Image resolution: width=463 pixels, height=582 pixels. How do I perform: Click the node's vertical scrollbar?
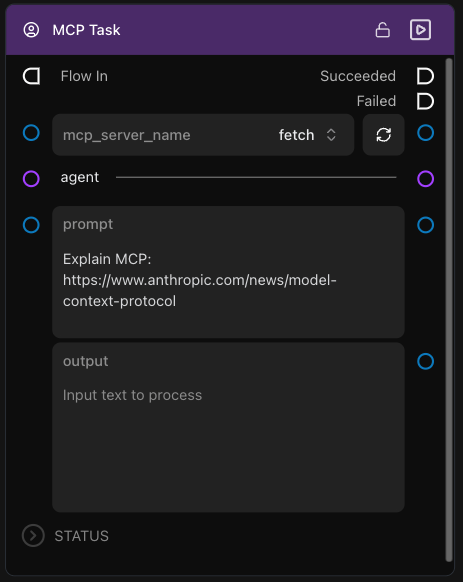(449, 310)
